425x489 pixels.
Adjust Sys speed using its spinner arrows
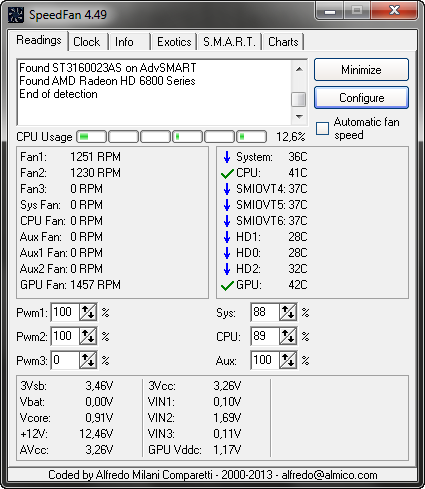(x=288, y=312)
